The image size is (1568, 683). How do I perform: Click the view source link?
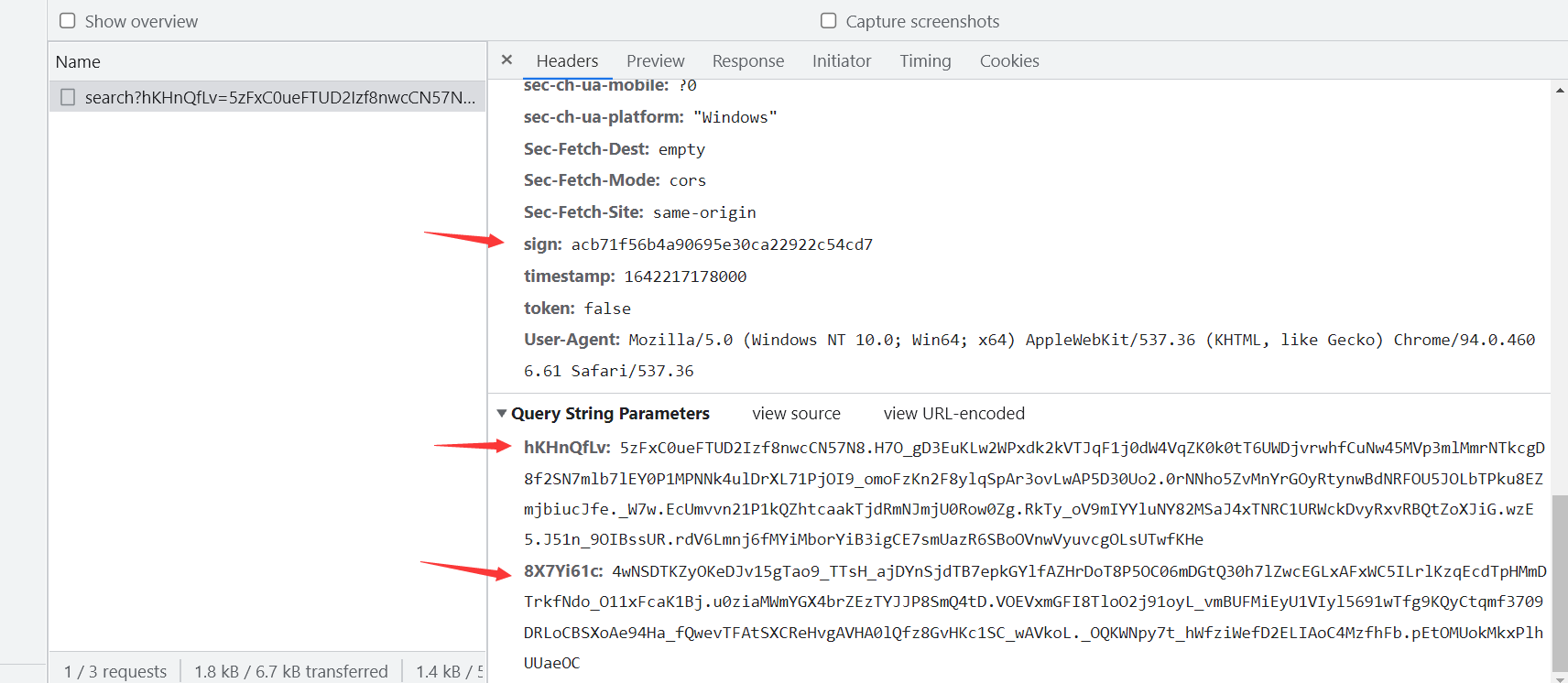pos(796,414)
